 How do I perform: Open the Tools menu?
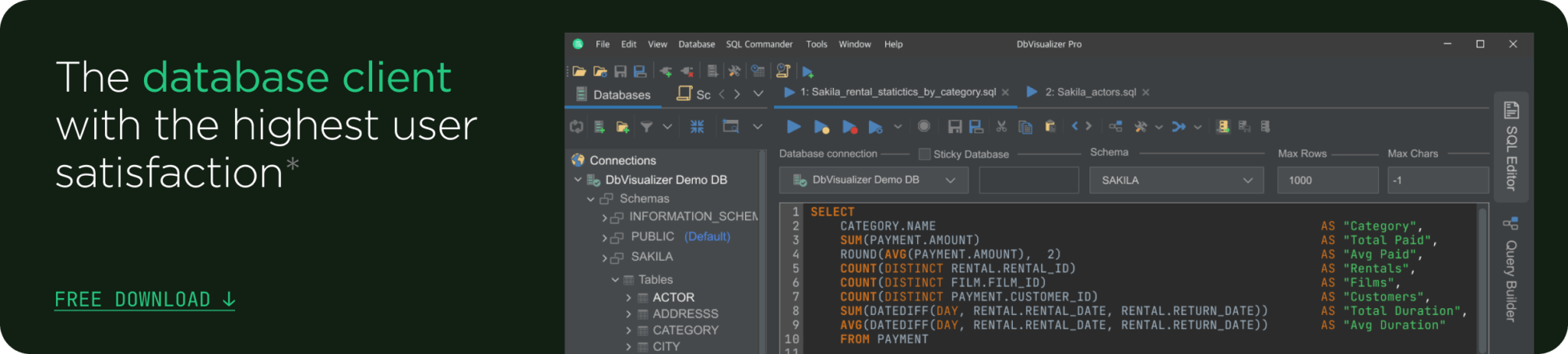[x=816, y=44]
